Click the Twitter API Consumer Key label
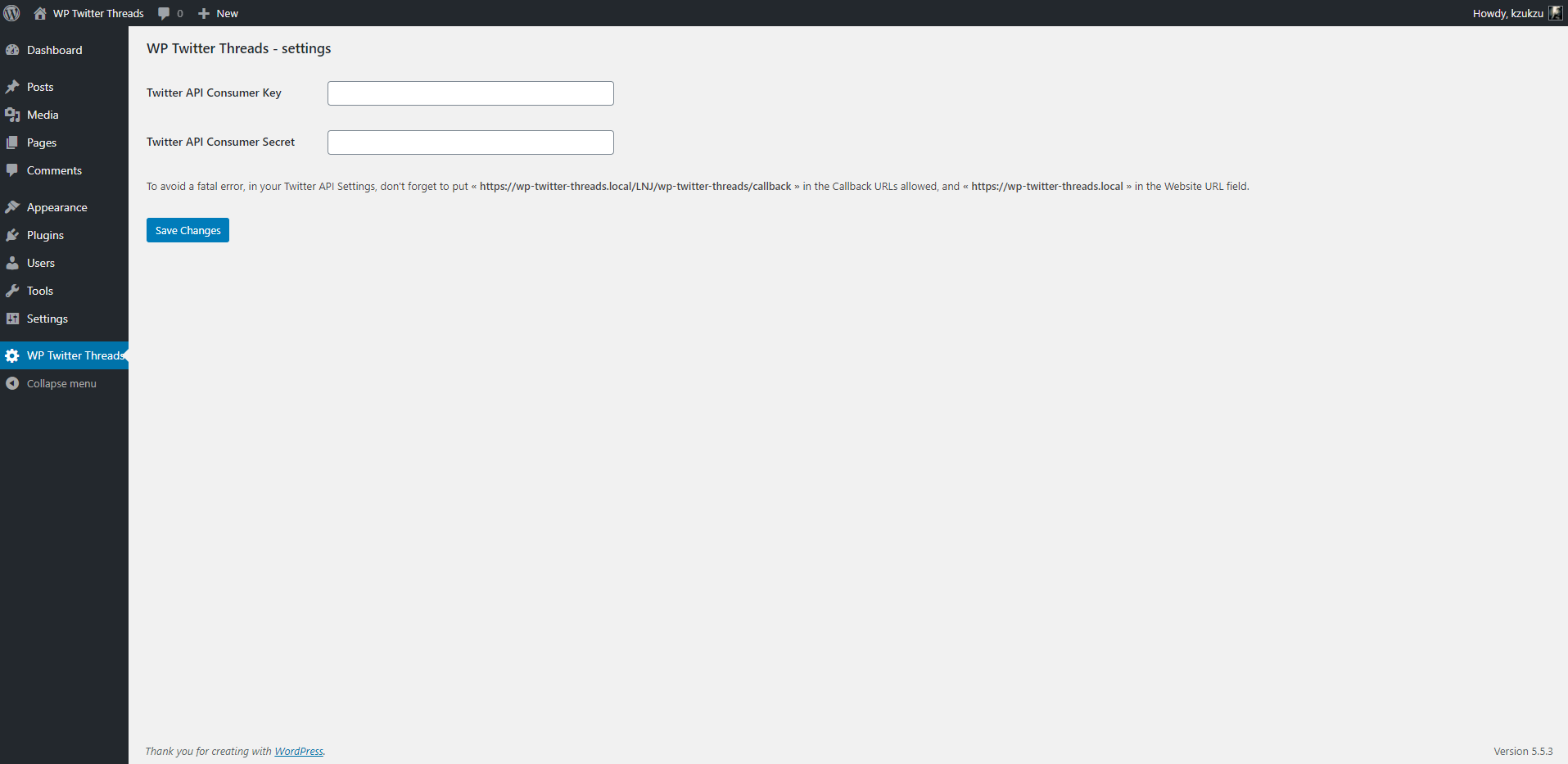 click(214, 93)
